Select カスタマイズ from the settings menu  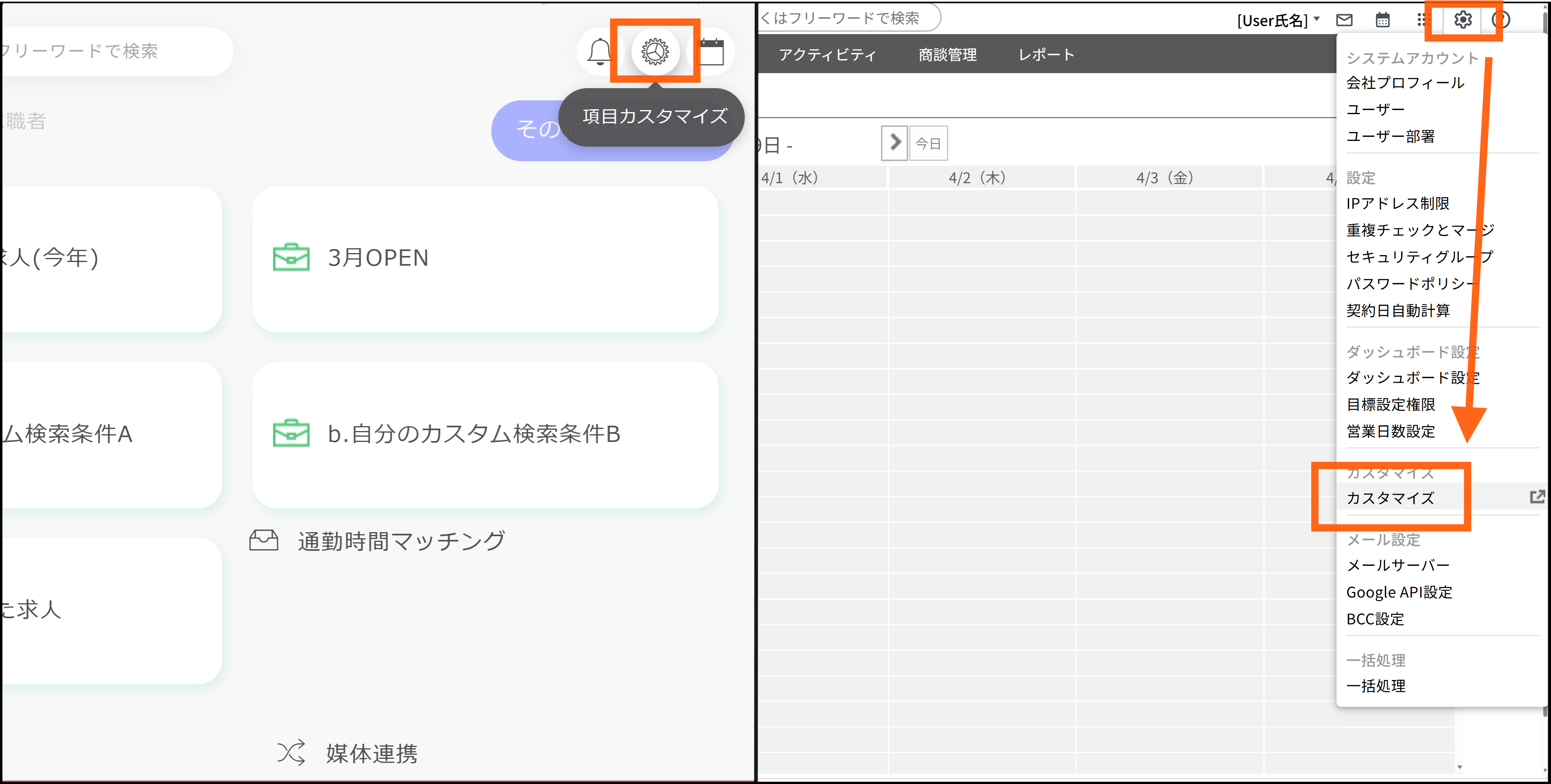(x=1391, y=497)
